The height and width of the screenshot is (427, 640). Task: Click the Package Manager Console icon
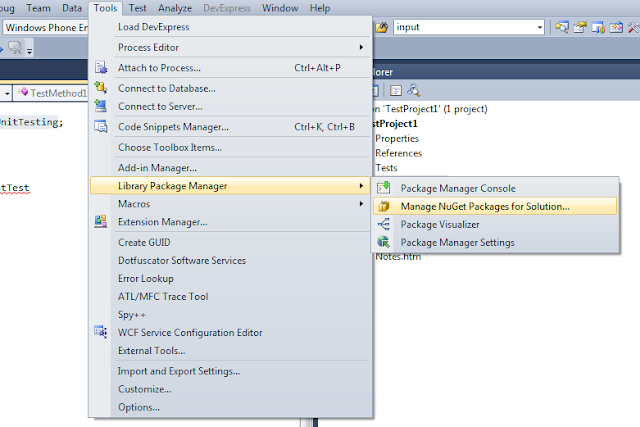[383, 188]
